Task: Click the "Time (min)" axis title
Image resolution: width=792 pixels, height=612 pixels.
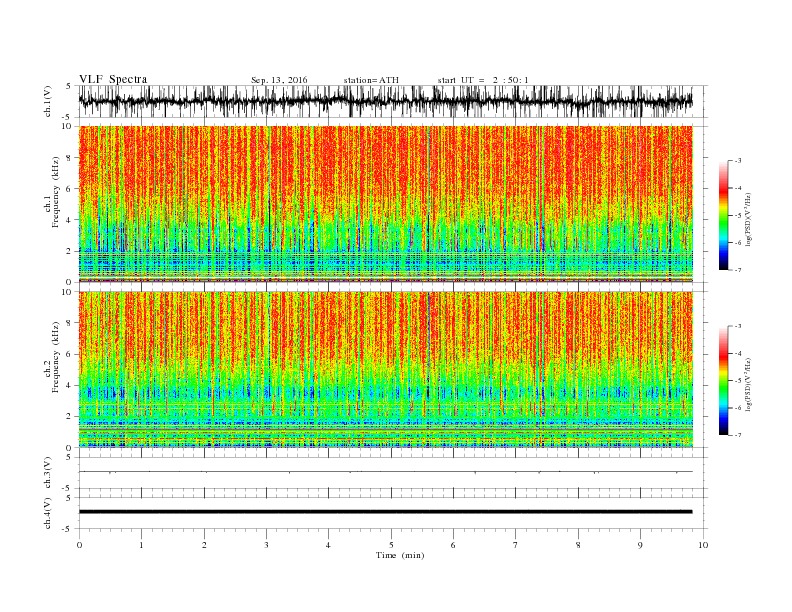Action: coord(400,555)
